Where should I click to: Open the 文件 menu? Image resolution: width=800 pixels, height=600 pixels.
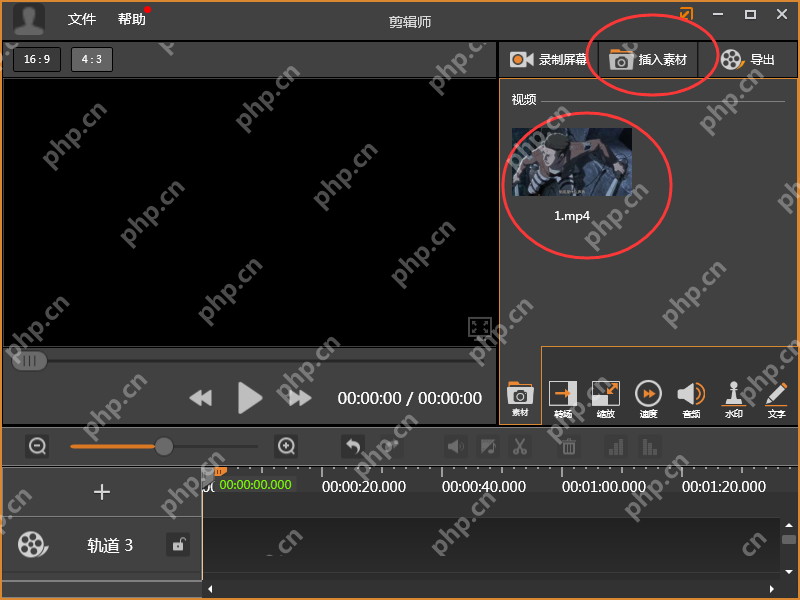click(82, 19)
